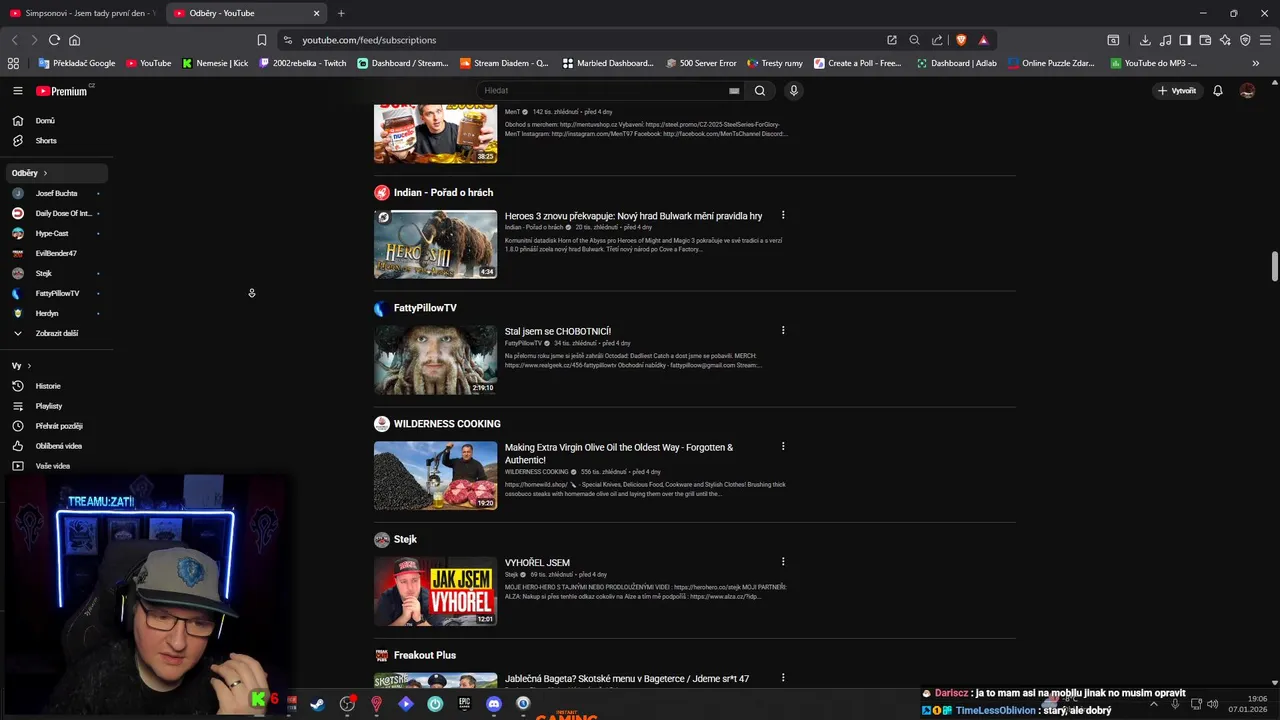Open the Hype-Cast subscription channel
Viewport: 1280px width, 720px height.
tap(56, 233)
